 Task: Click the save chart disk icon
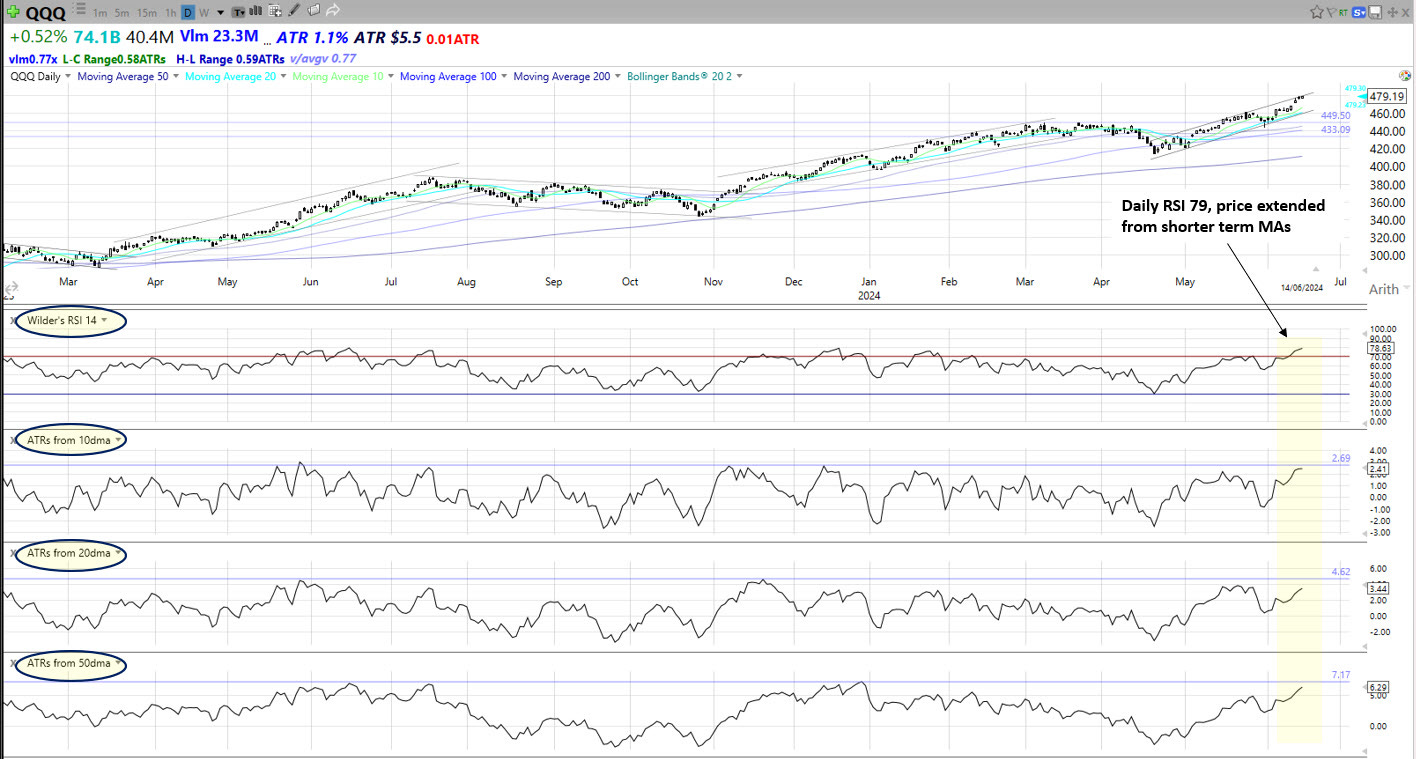[1375, 12]
